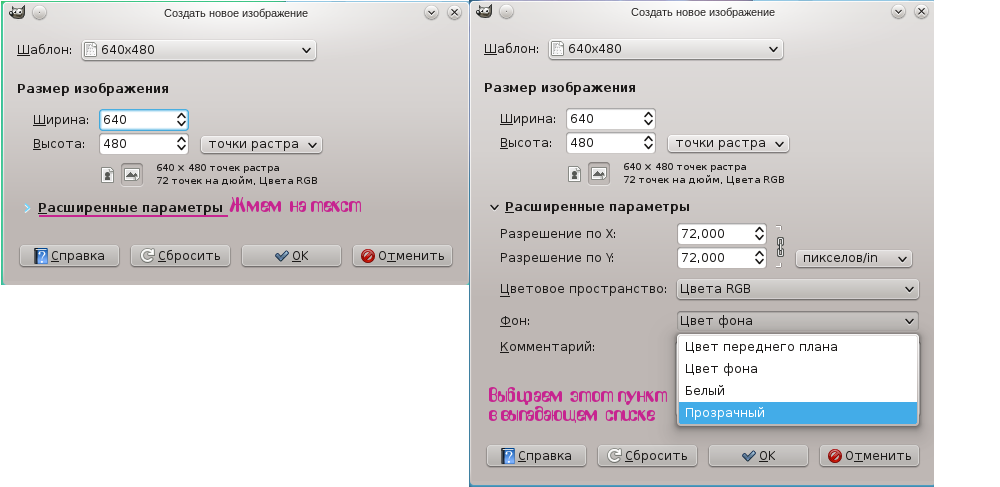
Task: Open the пикселов/in resolution unit dropdown
Action: [854, 259]
